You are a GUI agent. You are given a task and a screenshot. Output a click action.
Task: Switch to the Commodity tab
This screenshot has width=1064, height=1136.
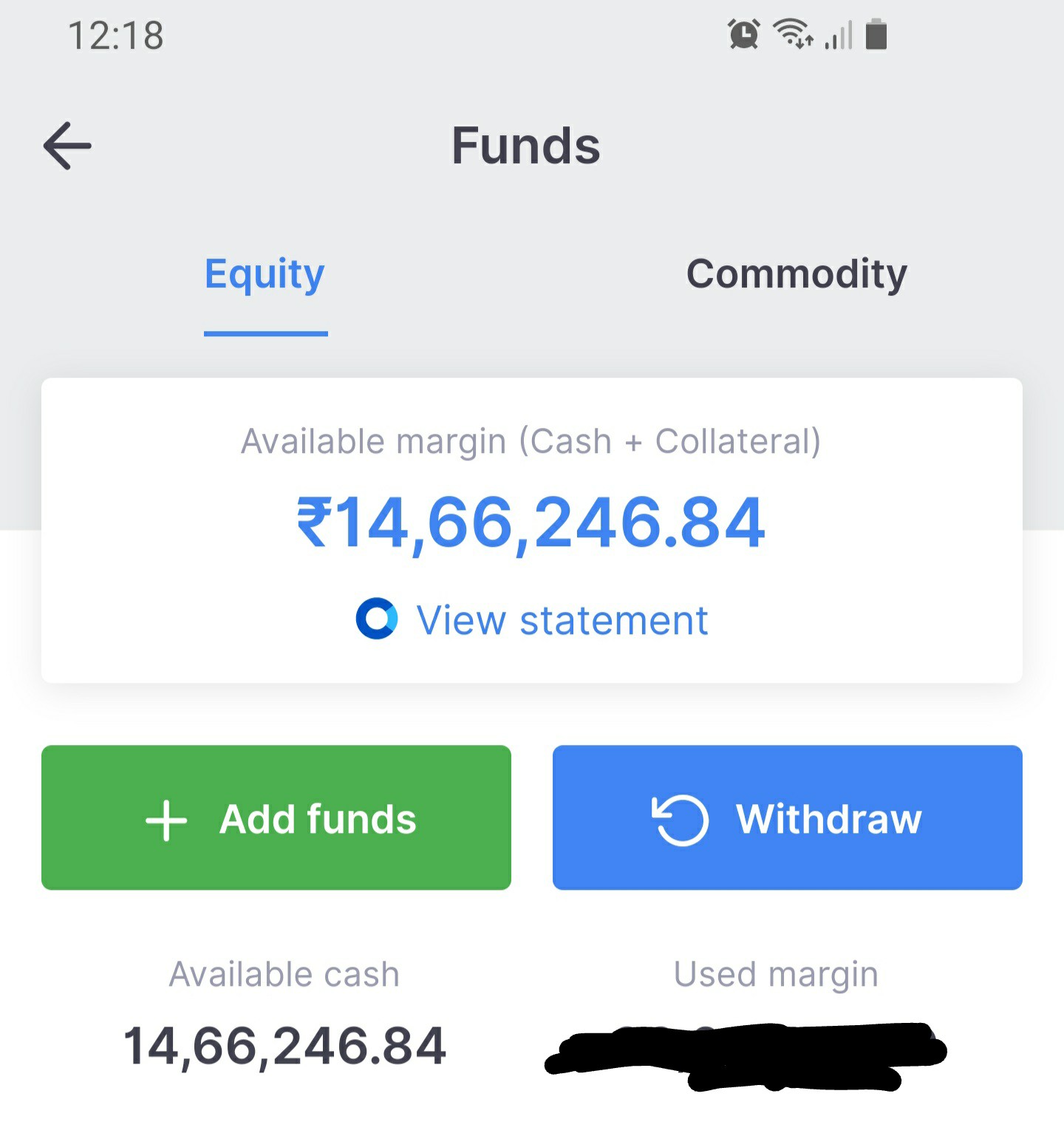click(x=797, y=274)
